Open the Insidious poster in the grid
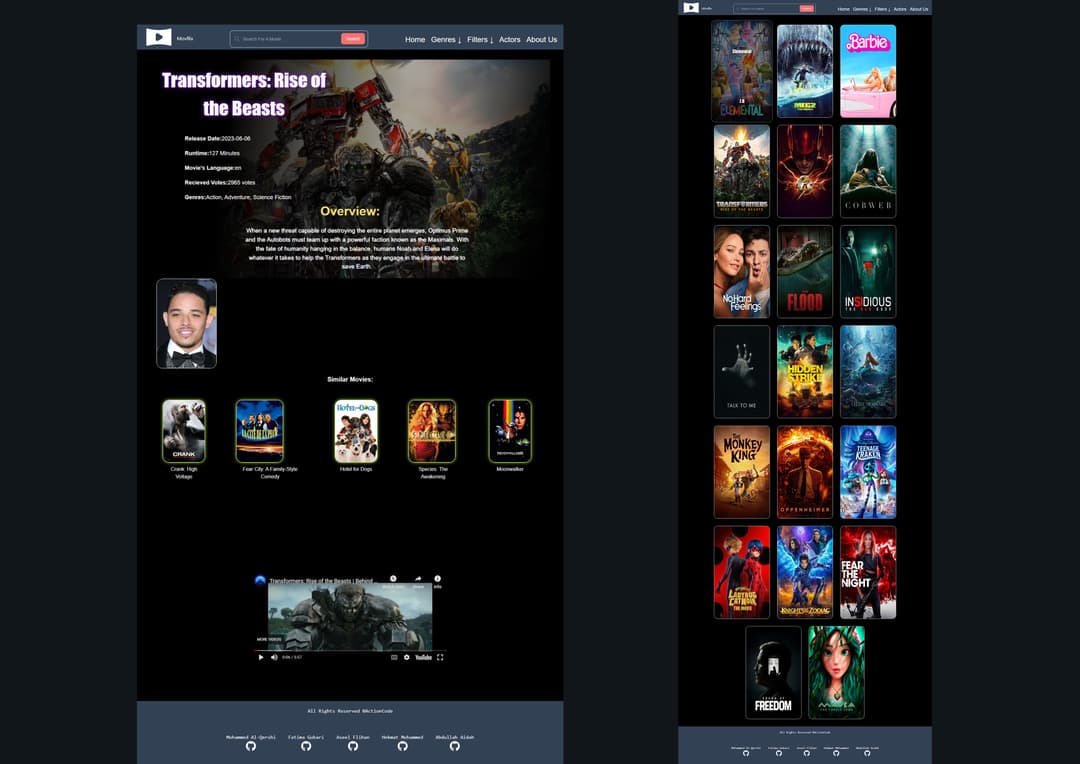Viewport: 1080px width, 764px height. coord(869,271)
